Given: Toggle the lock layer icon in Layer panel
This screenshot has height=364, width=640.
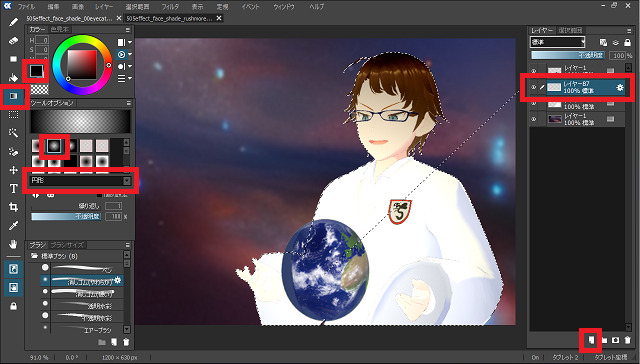Looking at the screenshot, I should pyautogui.click(x=628, y=42).
